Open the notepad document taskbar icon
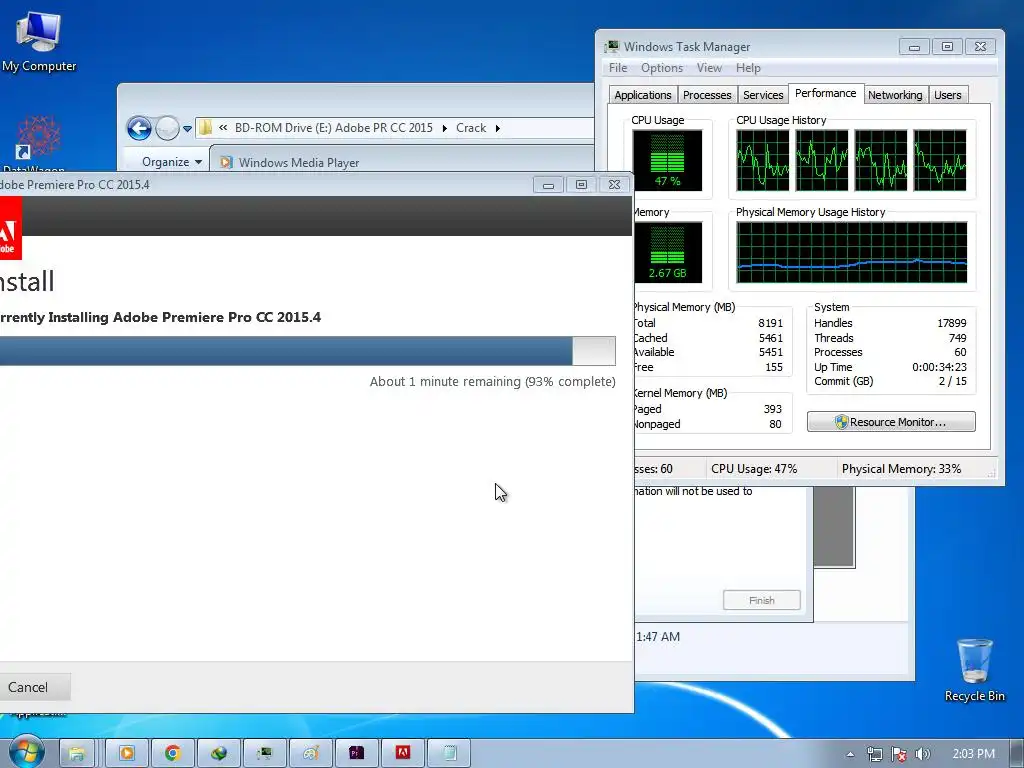The height and width of the screenshot is (768, 1024). tap(449, 754)
